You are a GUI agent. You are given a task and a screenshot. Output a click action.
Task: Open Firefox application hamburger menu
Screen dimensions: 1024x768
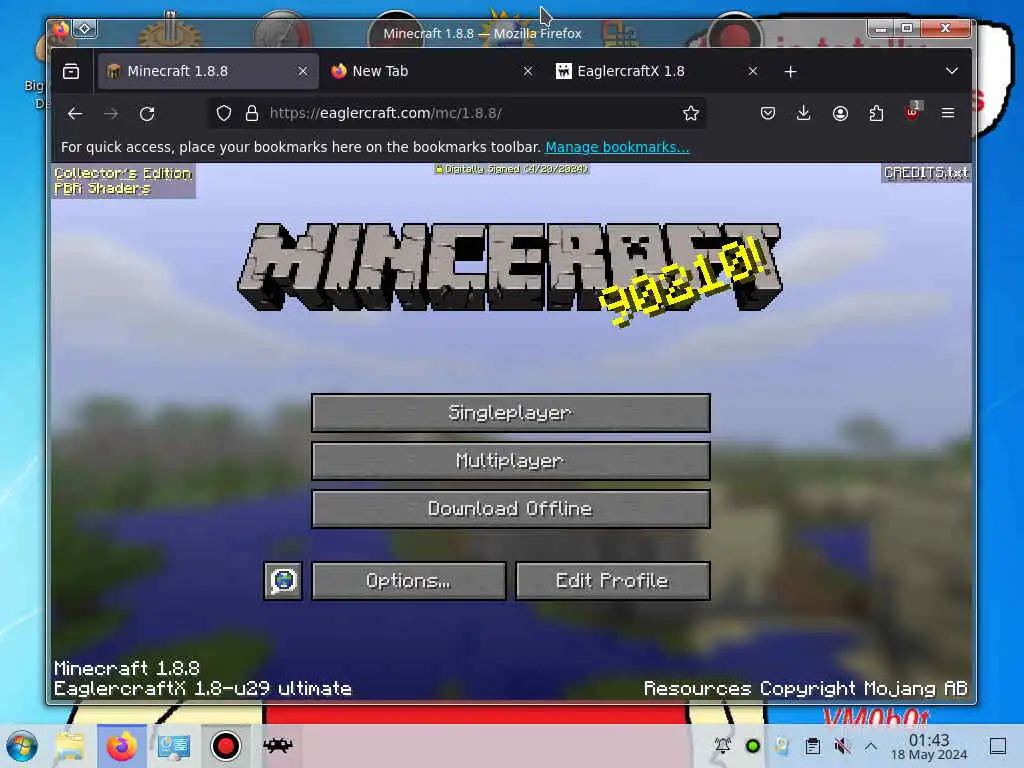point(948,114)
